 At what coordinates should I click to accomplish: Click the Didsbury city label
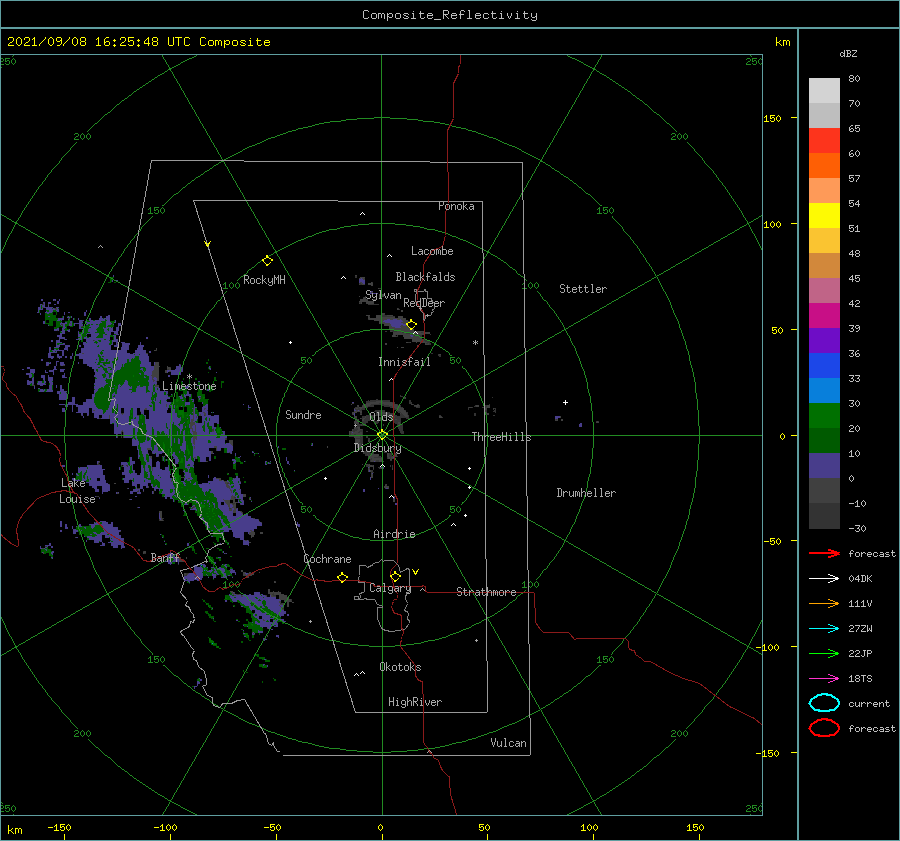[x=378, y=448]
